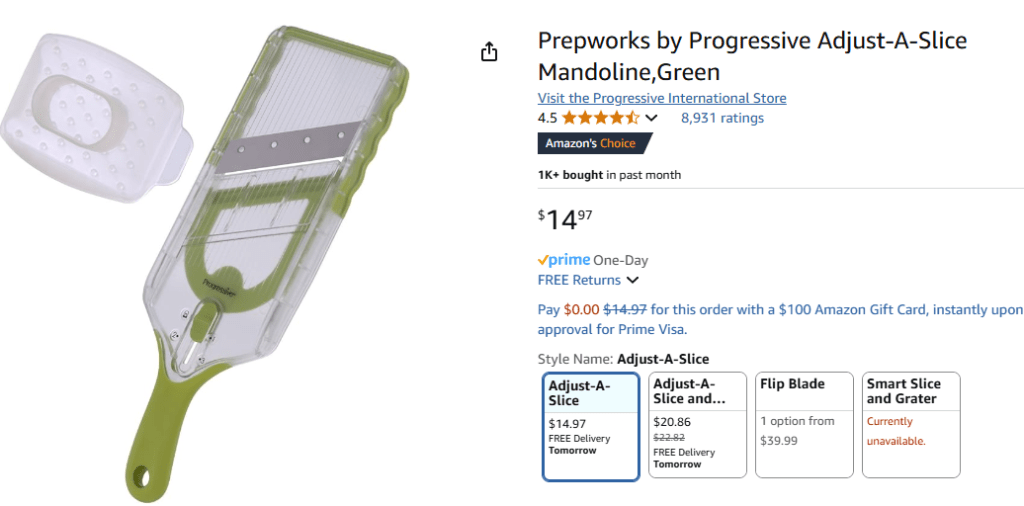This screenshot has height=506, width=1024.
Task: Click the FREE Returns text
Action: (x=579, y=281)
